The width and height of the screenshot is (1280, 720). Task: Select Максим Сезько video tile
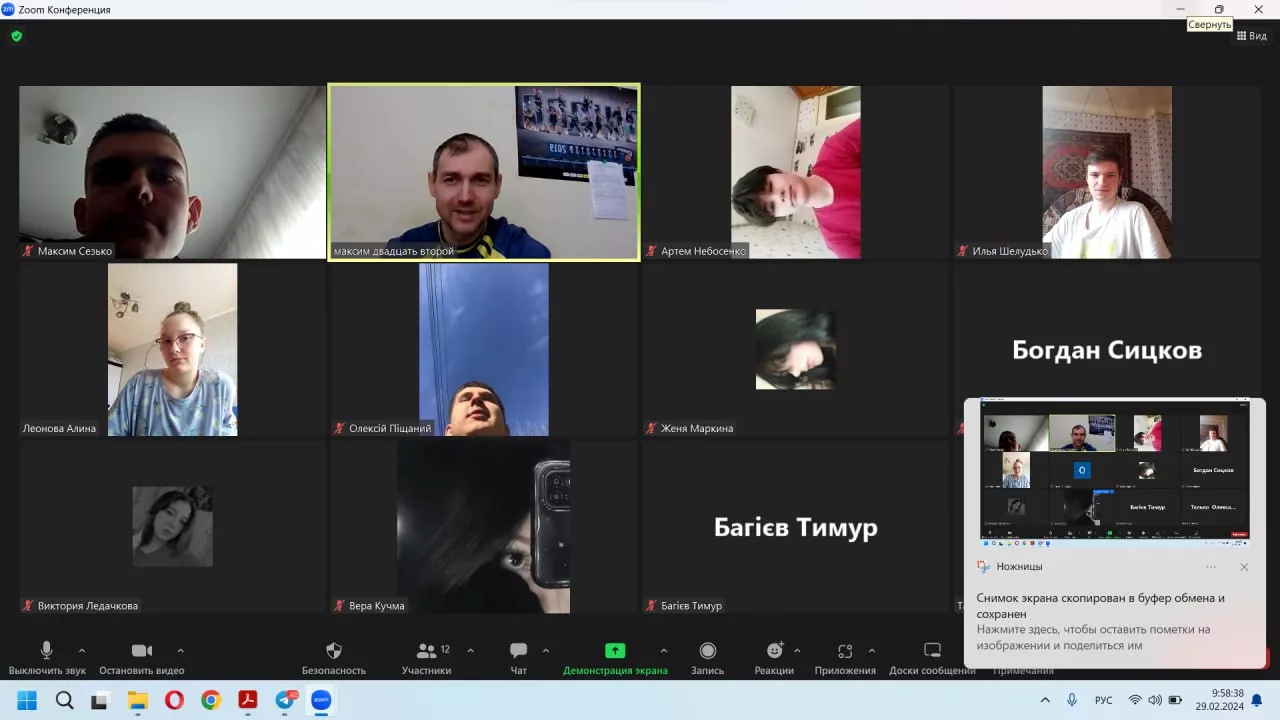[173, 172]
